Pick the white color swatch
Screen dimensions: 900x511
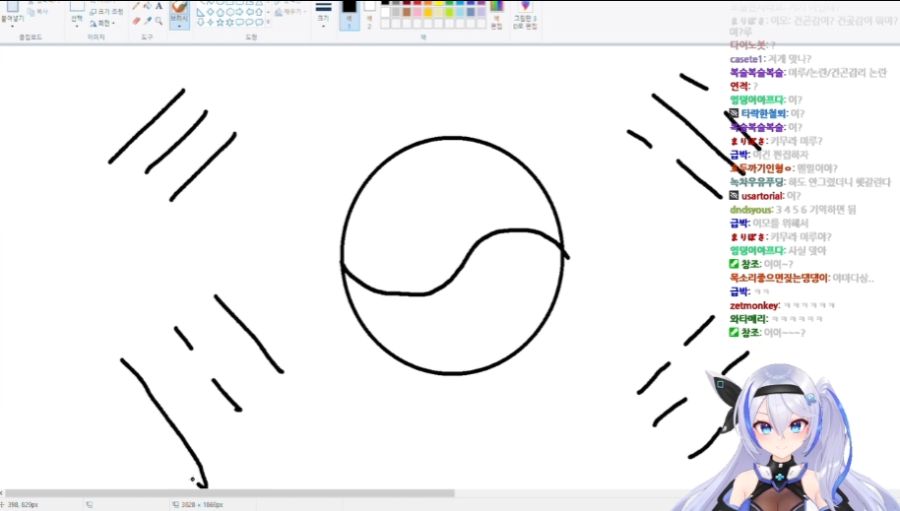(x=385, y=12)
